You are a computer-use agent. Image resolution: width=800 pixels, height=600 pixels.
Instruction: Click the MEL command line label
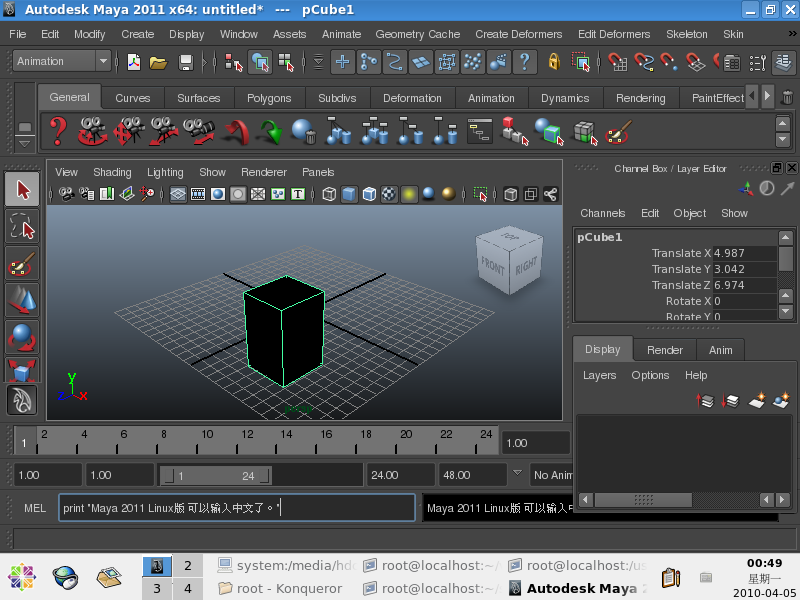pyautogui.click(x=35, y=508)
